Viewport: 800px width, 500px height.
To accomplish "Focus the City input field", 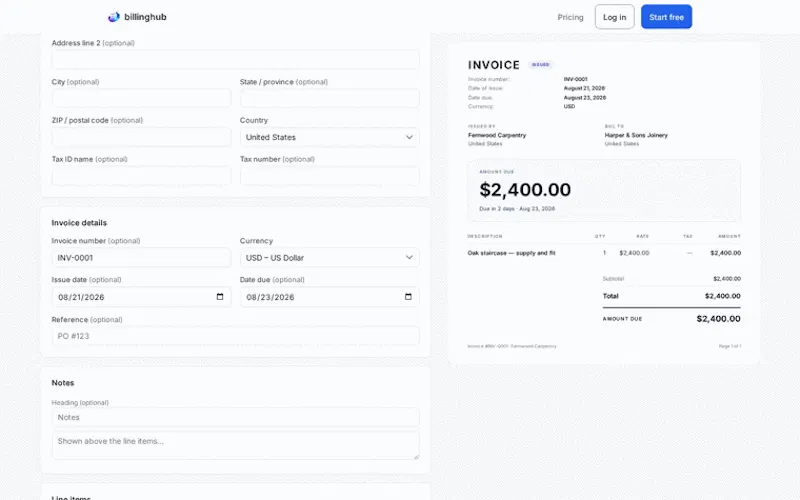I will click(141, 98).
